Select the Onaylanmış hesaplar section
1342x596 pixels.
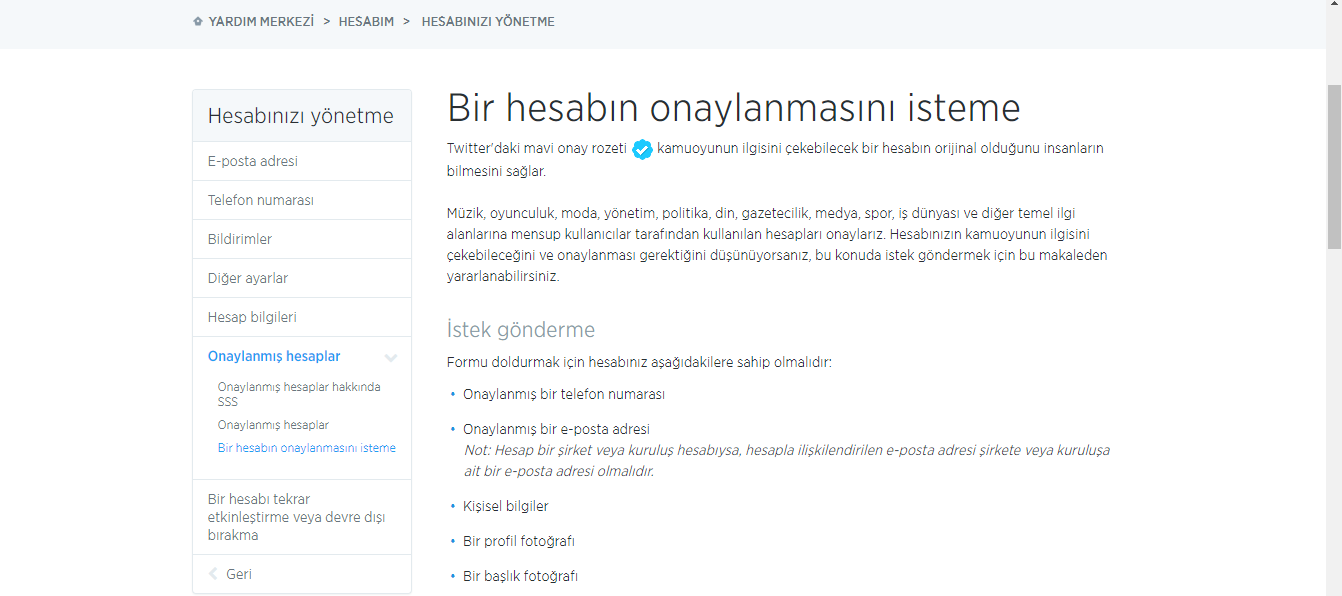(x=274, y=356)
